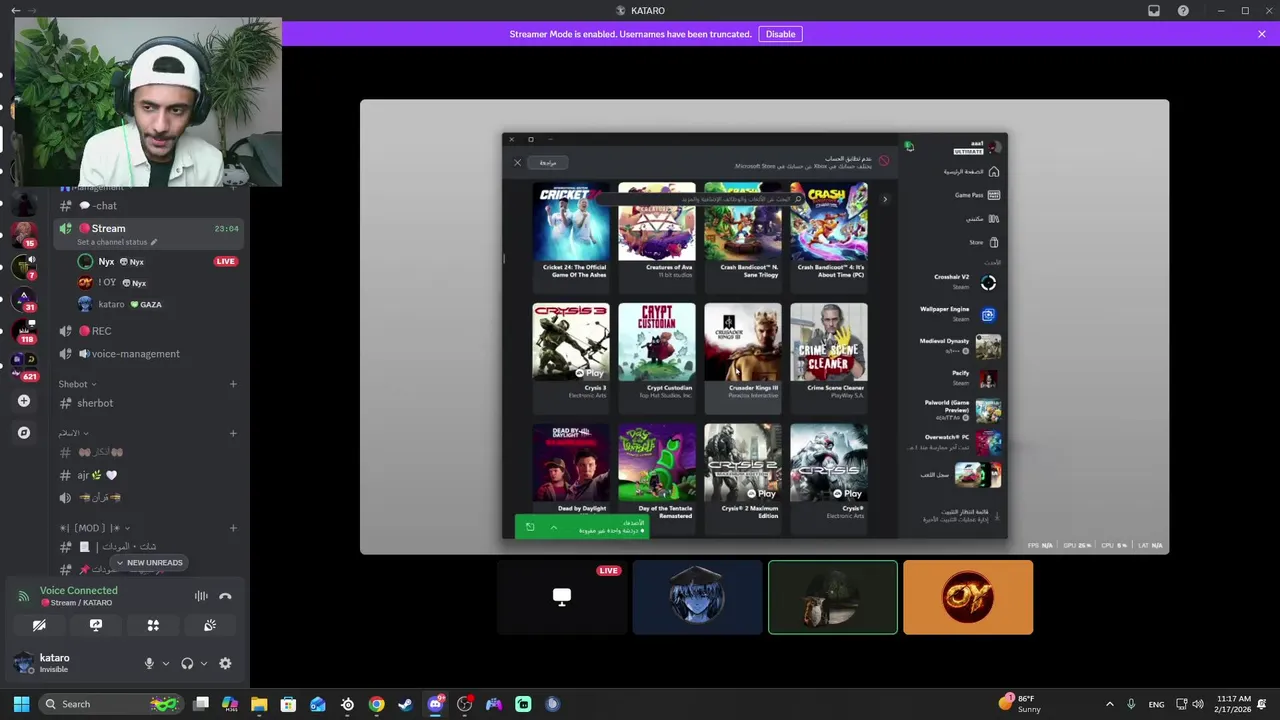Show hidden system tray icons
The height and width of the screenshot is (720, 1280).
[1109, 704]
